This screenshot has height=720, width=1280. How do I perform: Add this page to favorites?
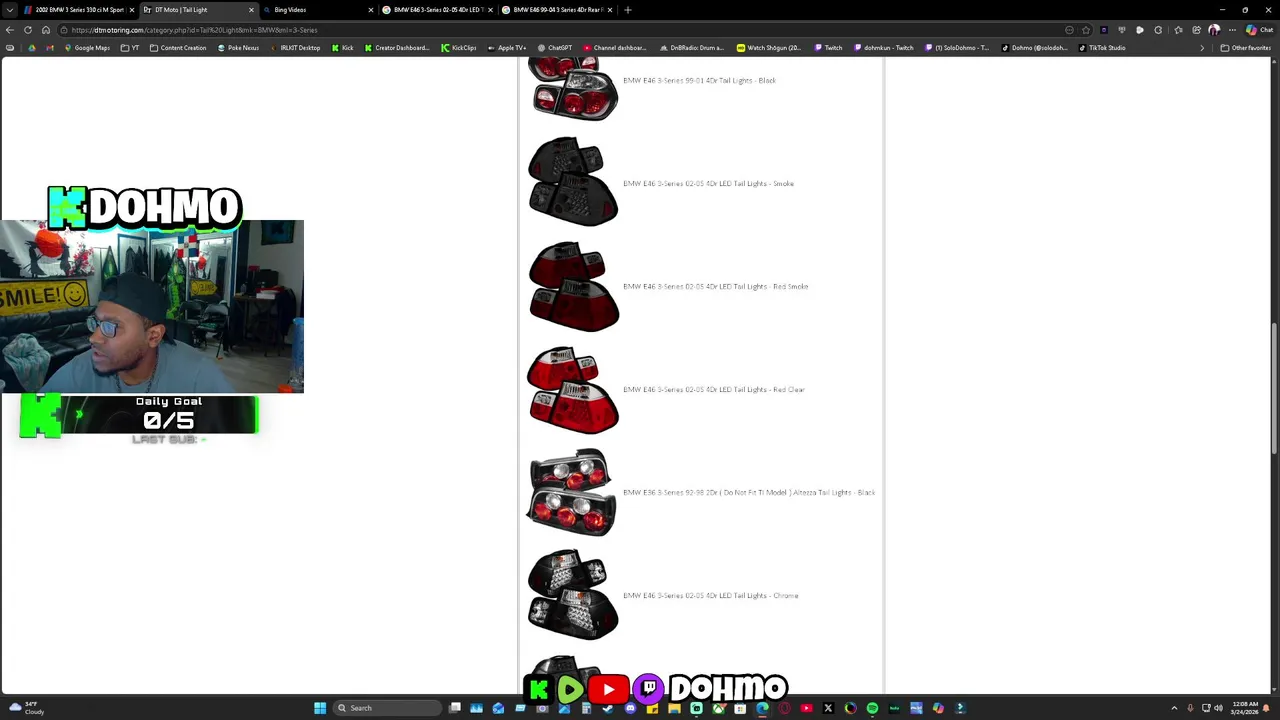(x=1086, y=30)
